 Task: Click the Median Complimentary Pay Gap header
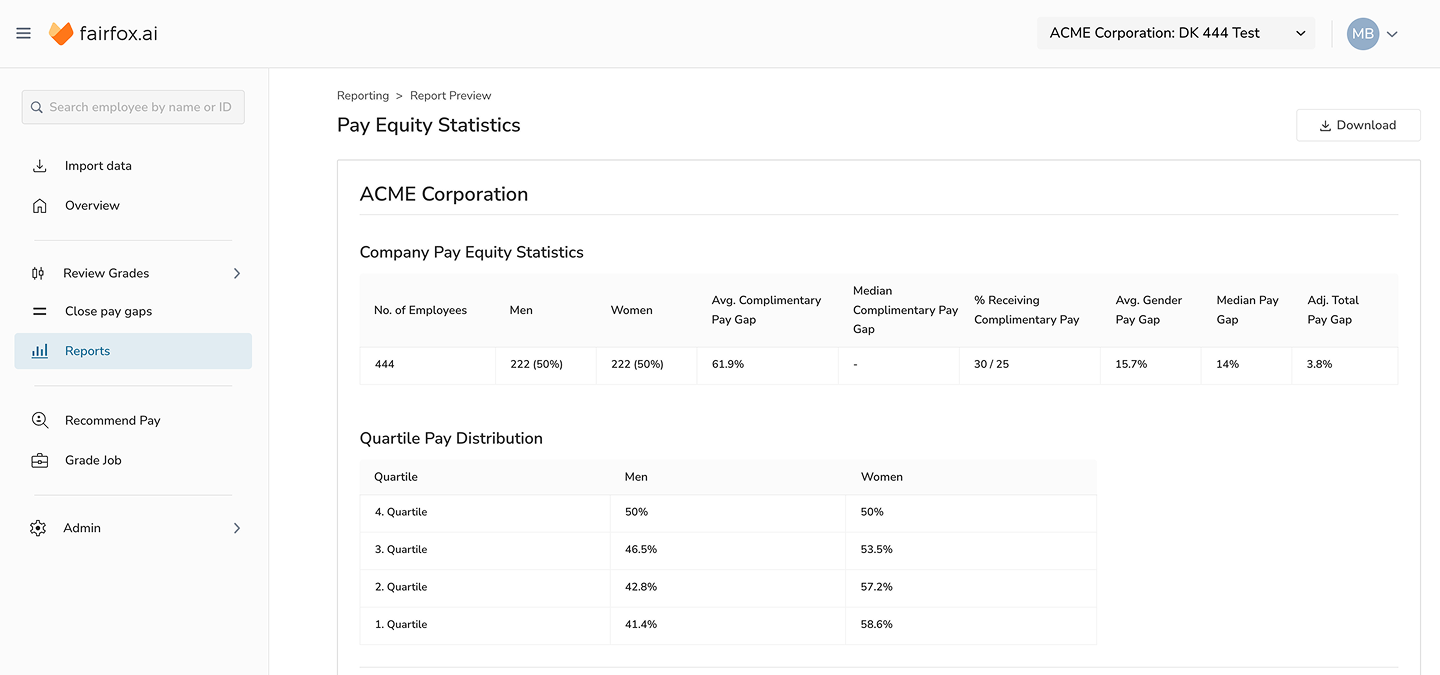[x=906, y=310]
